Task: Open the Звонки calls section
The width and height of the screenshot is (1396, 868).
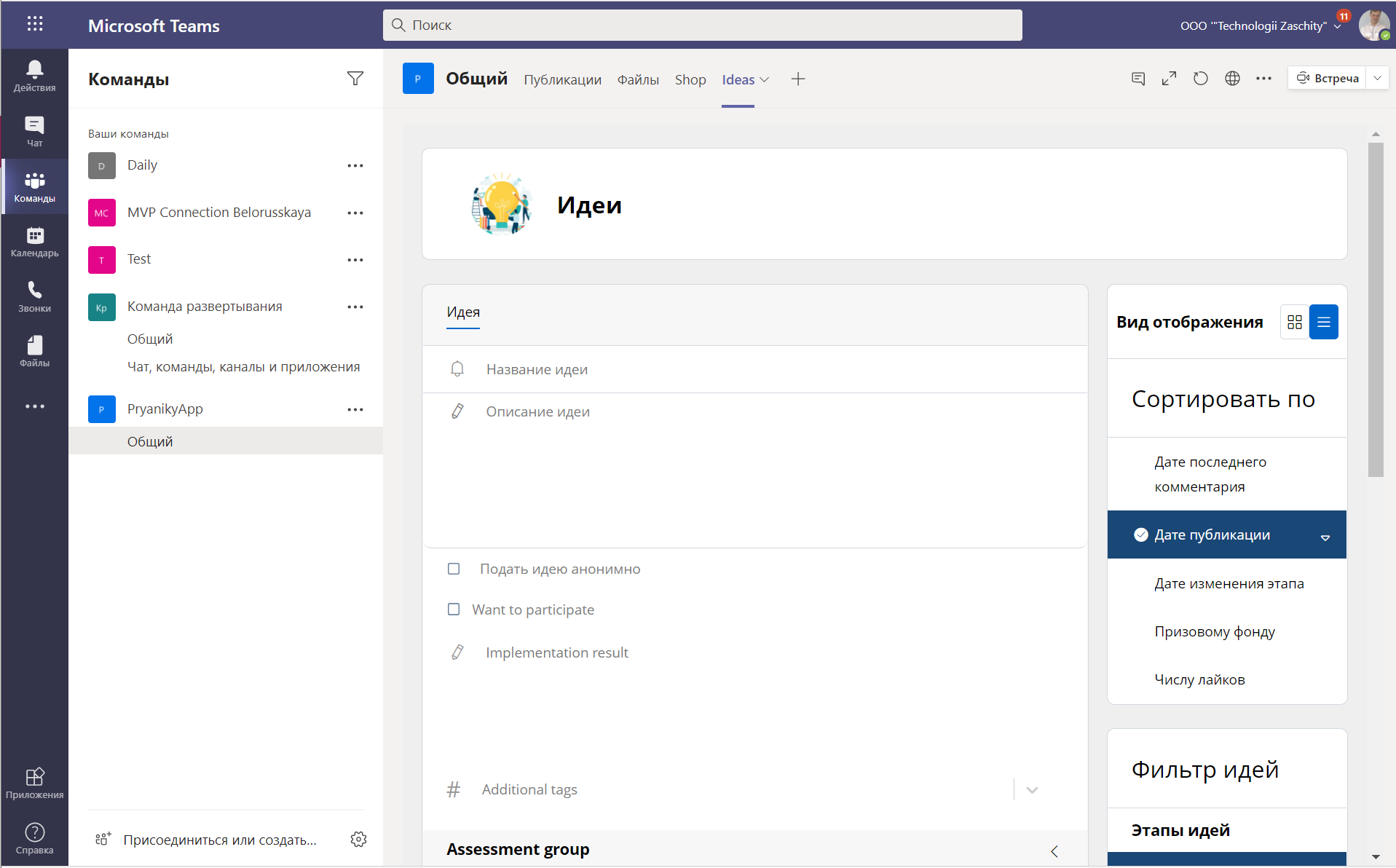Action: click(x=34, y=296)
